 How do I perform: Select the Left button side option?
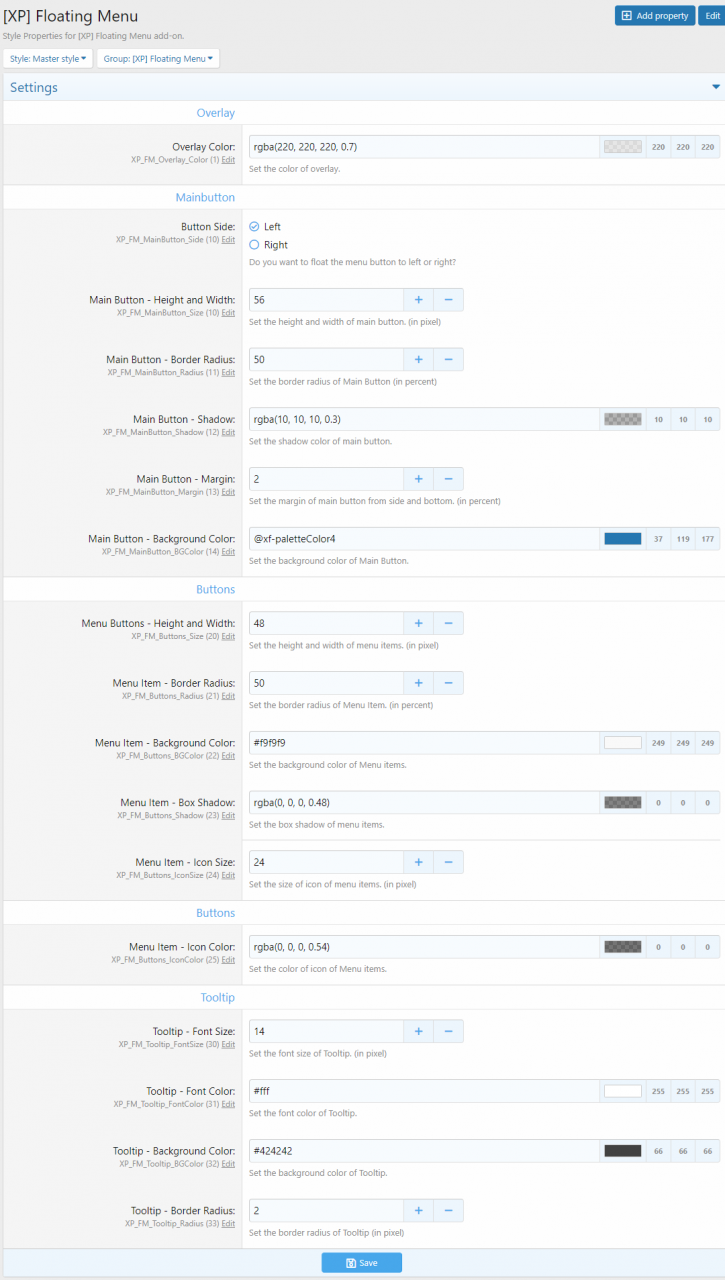pos(254,227)
